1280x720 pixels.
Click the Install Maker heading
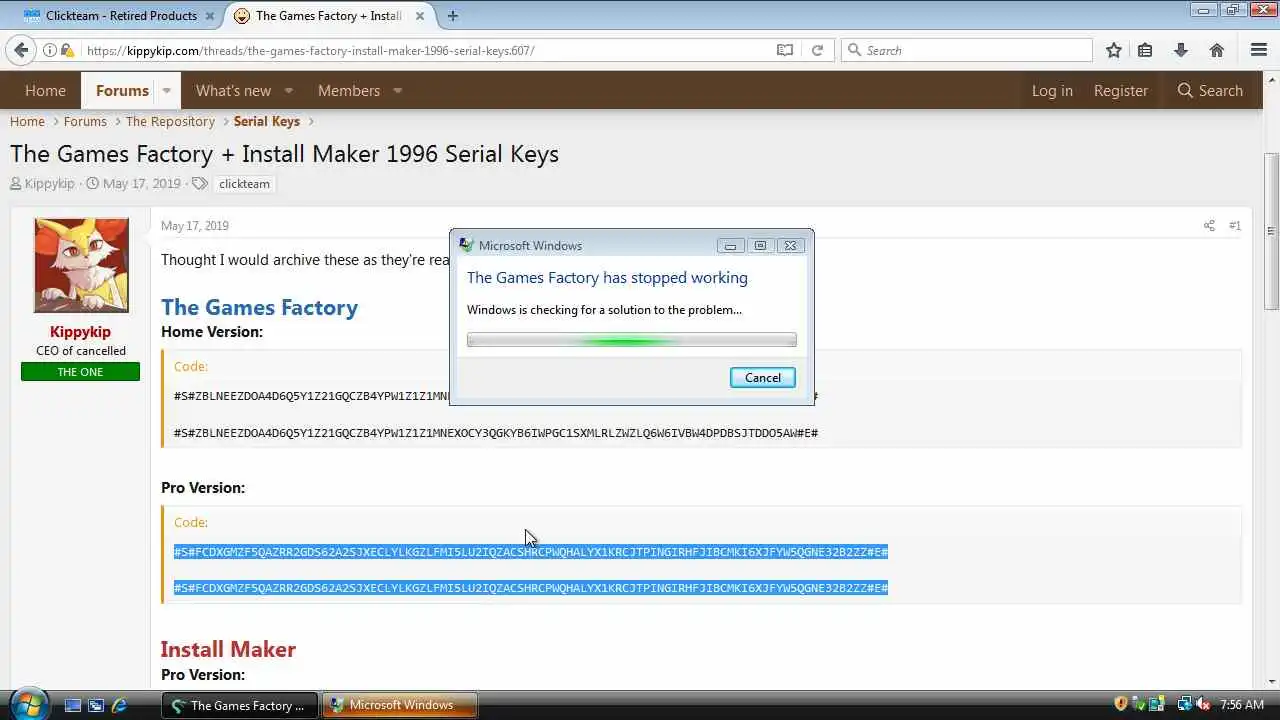228,649
